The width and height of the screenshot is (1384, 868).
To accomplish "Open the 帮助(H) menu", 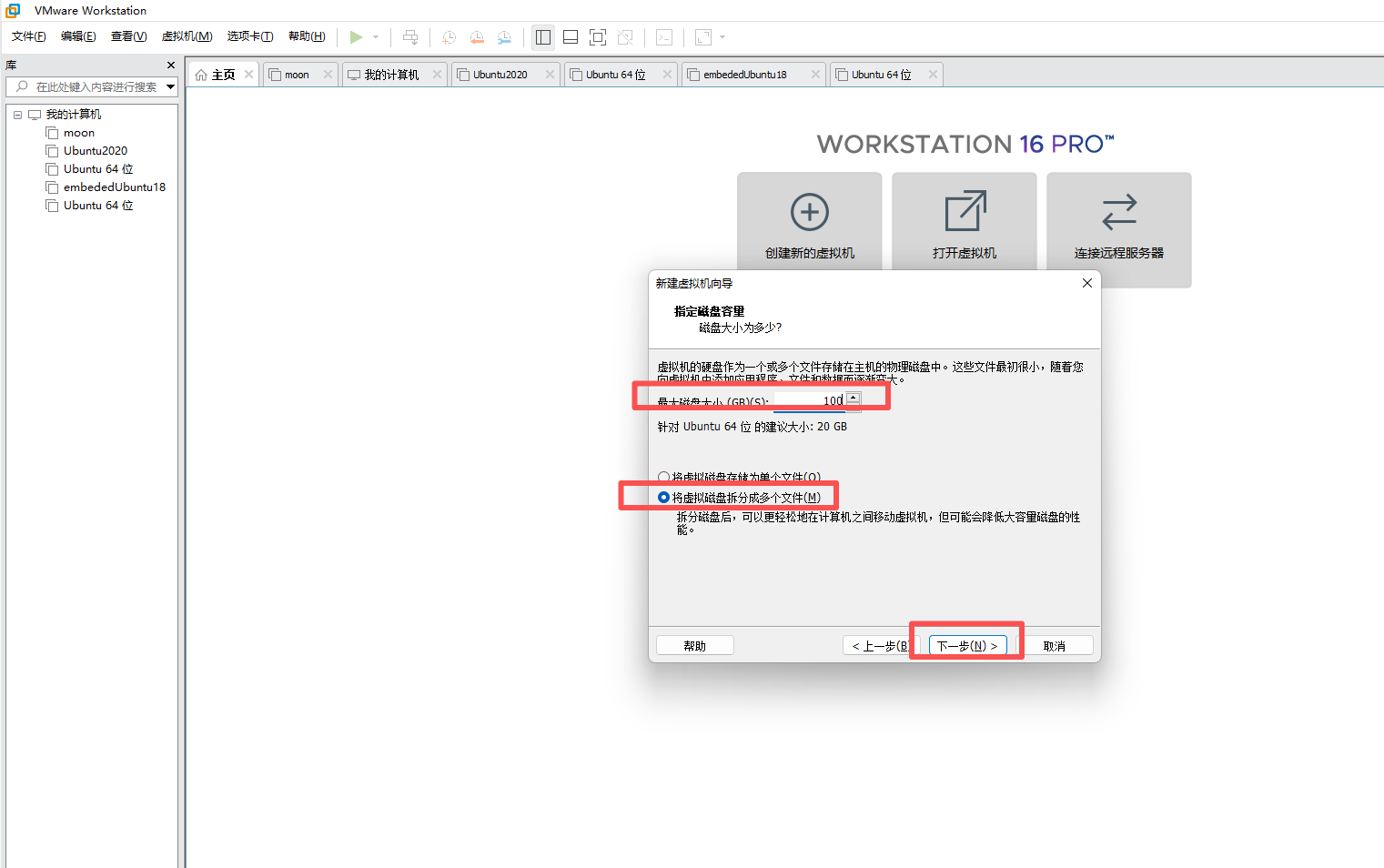I will click(307, 36).
